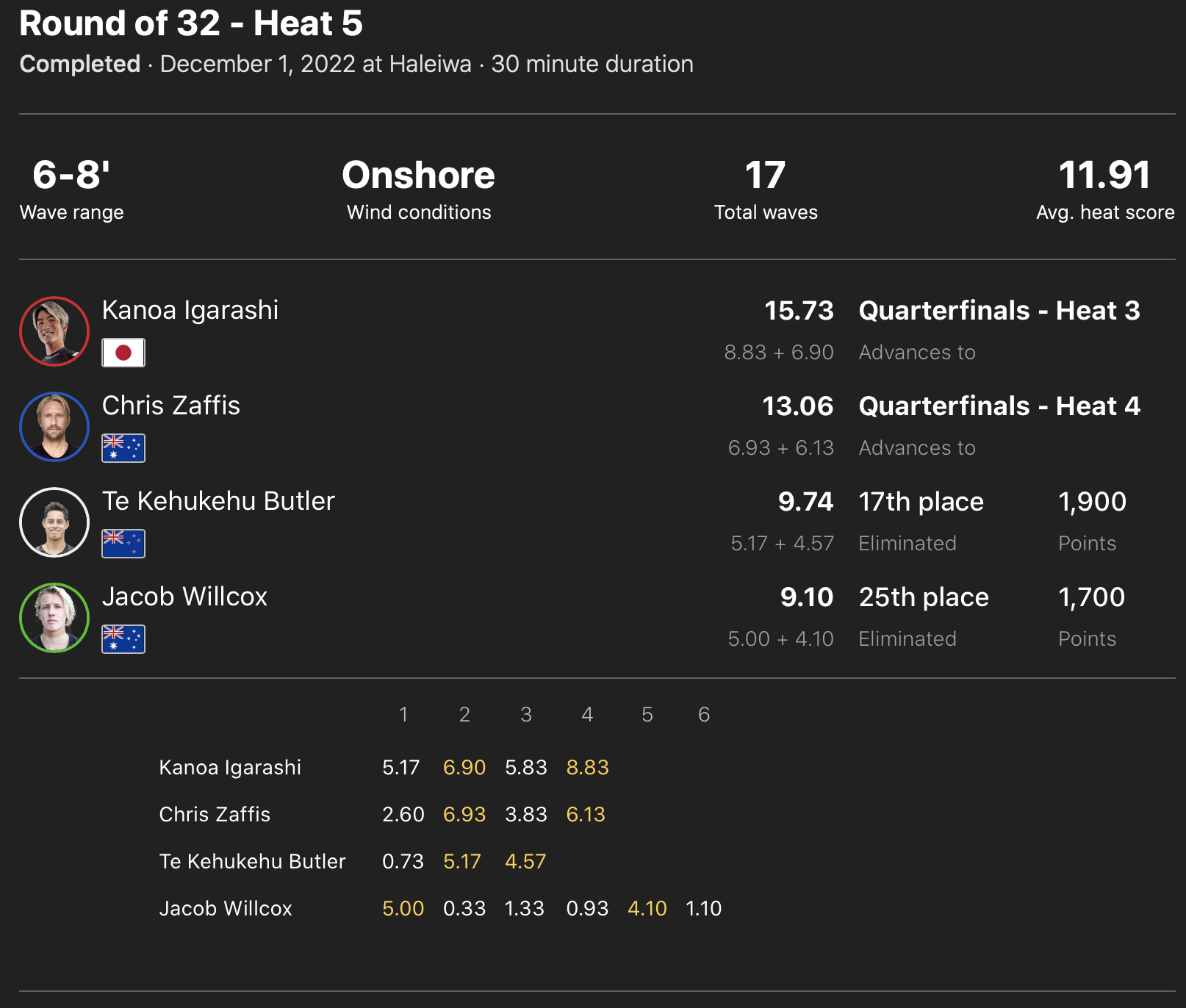Screen dimensions: 1186x1008
Task: Open the Quarterfinals - Heat 3 link
Action: tap(999, 311)
